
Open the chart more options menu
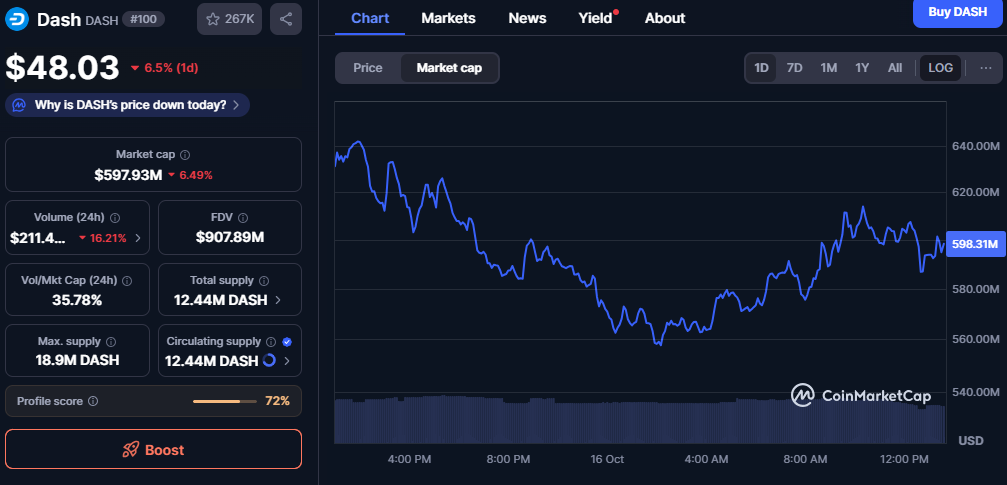coord(986,68)
